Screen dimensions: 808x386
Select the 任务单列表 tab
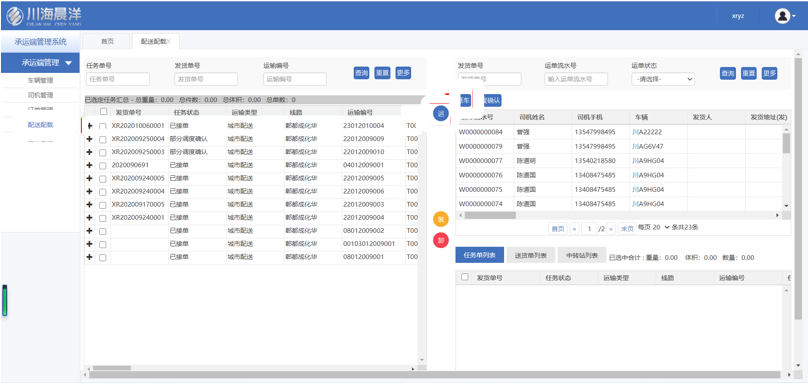click(480, 255)
